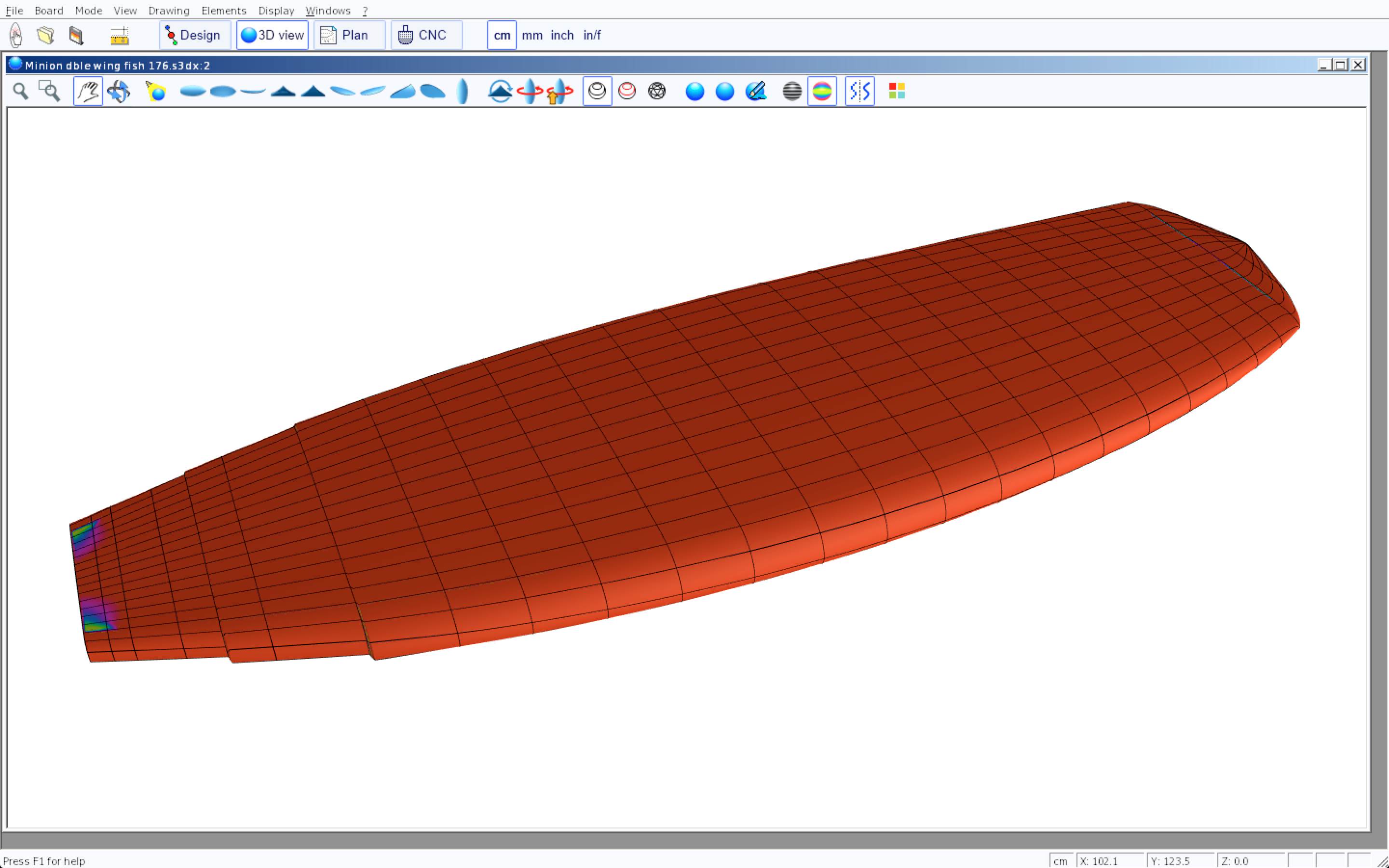Select the pan hand tool
Screen dimensions: 1389x868
point(88,91)
